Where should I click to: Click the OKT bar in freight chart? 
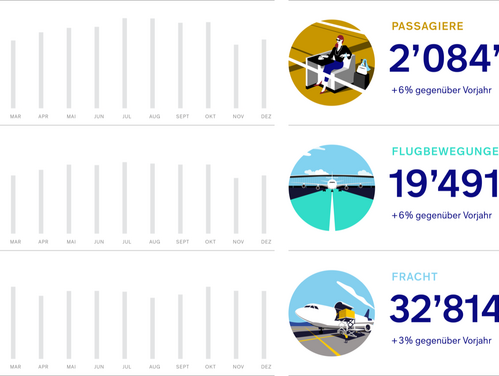[208, 323]
